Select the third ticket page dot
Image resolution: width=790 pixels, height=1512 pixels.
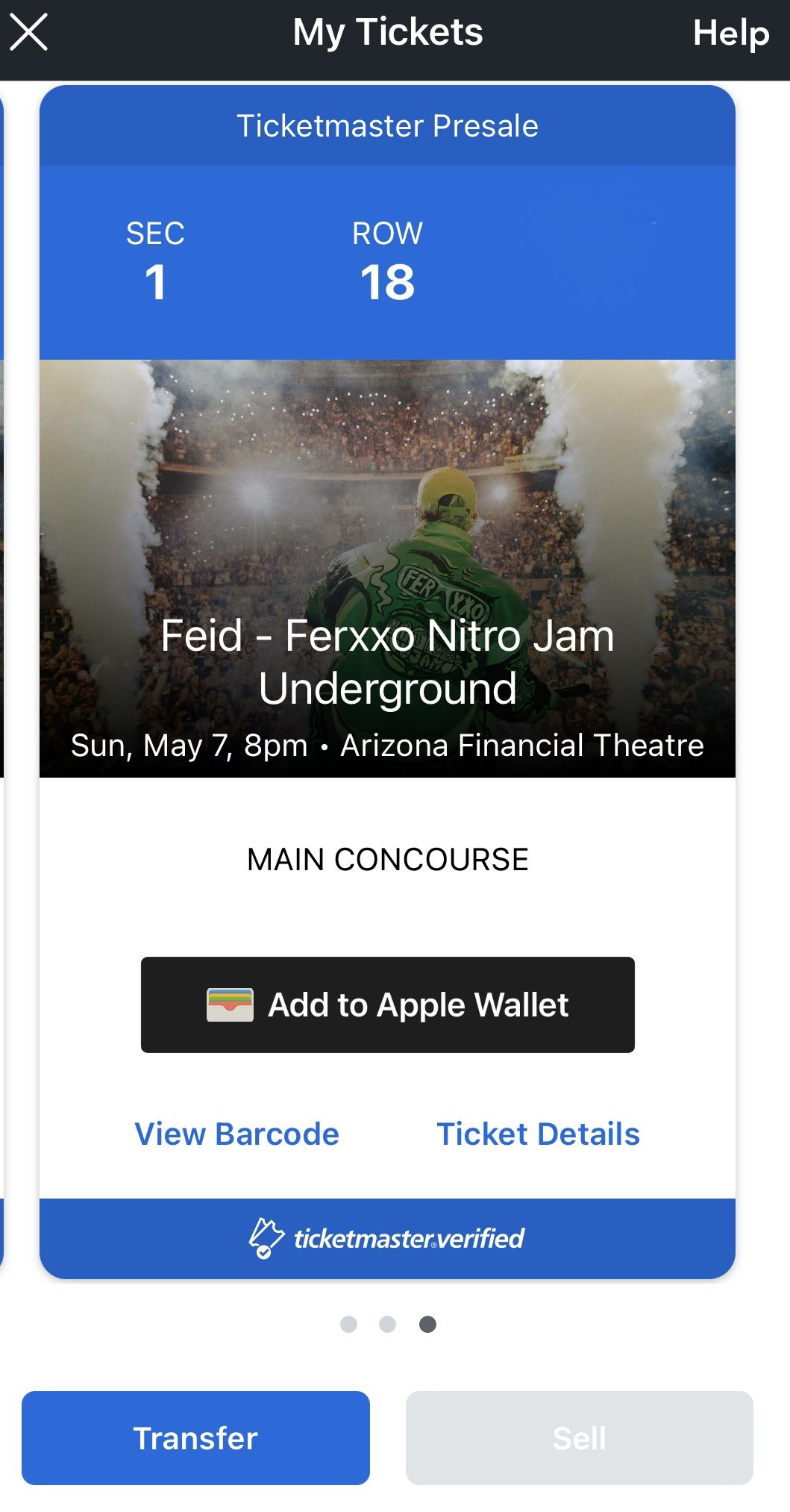(x=427, y=1324)
